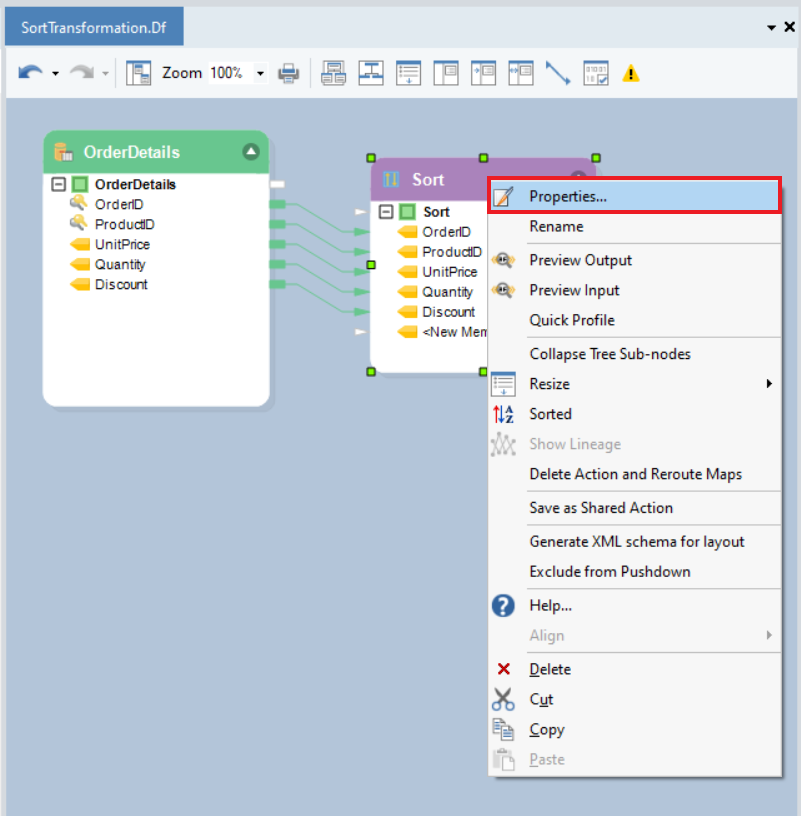The image size is (801, 816).
Task: Click the OrderID output port connector
Action: point(277,205)
